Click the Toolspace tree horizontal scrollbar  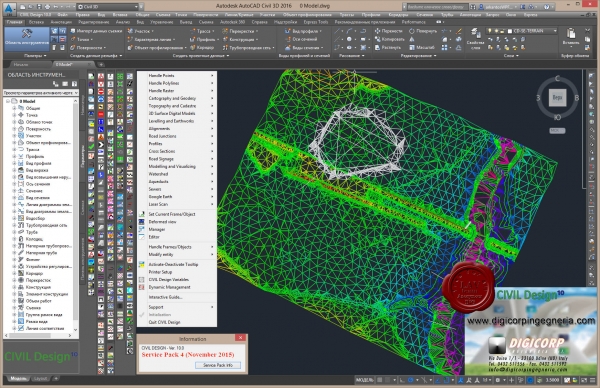pos(38,336)
